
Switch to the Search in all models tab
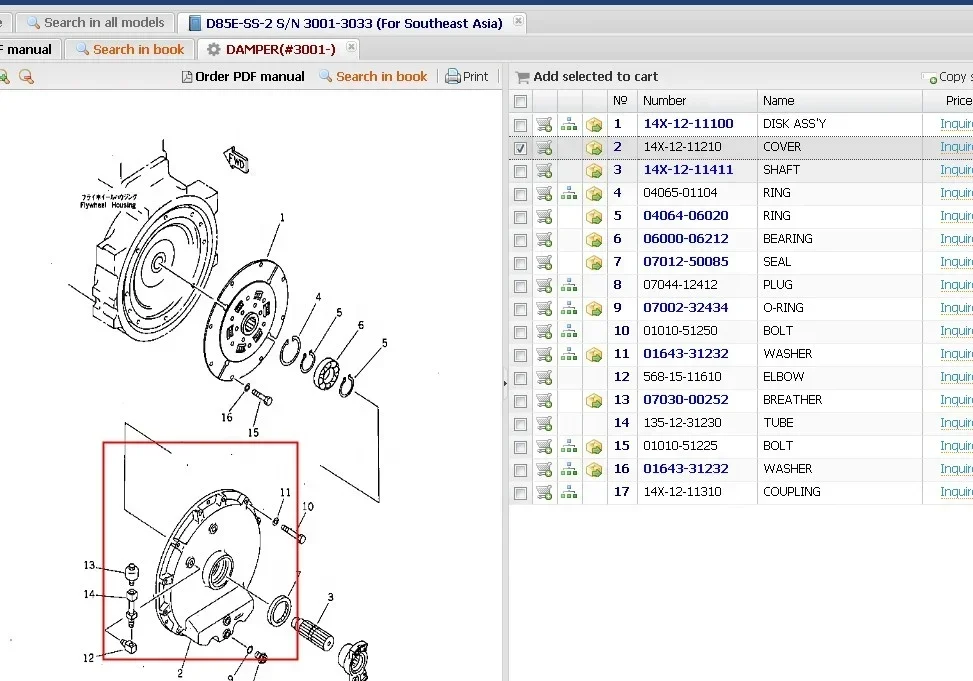[94, 22]
